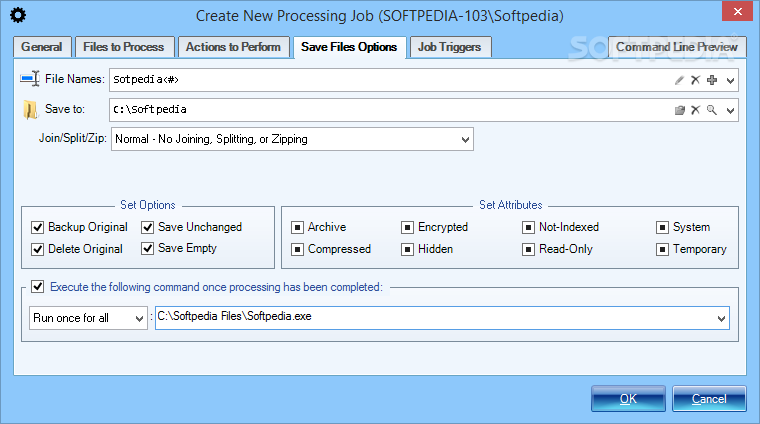Screen dimensions: 760x424
Task: Toggle the Archive attribute checkbox
Action: point(297,227)
